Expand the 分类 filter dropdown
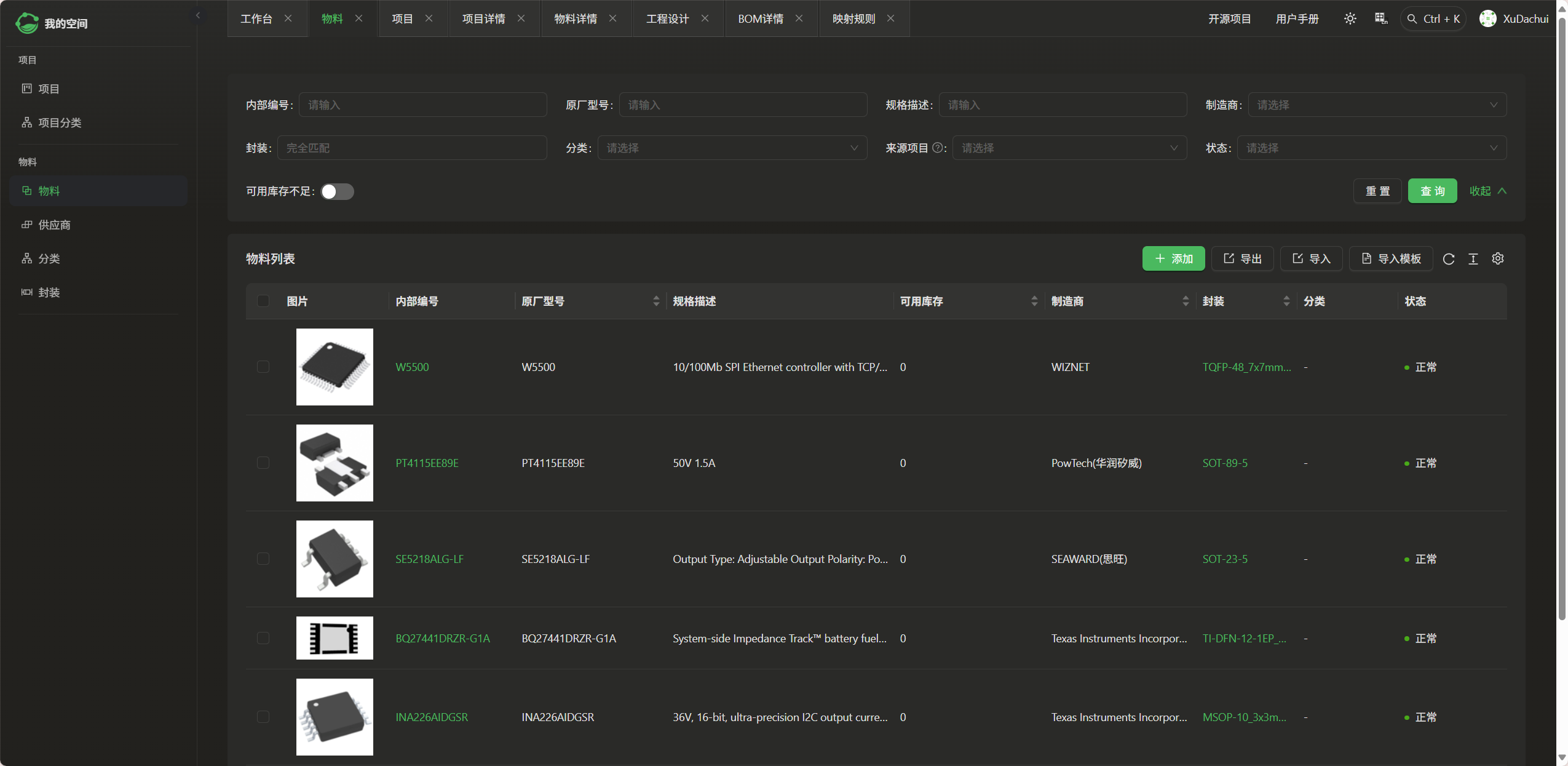 (x=732, y=148)
